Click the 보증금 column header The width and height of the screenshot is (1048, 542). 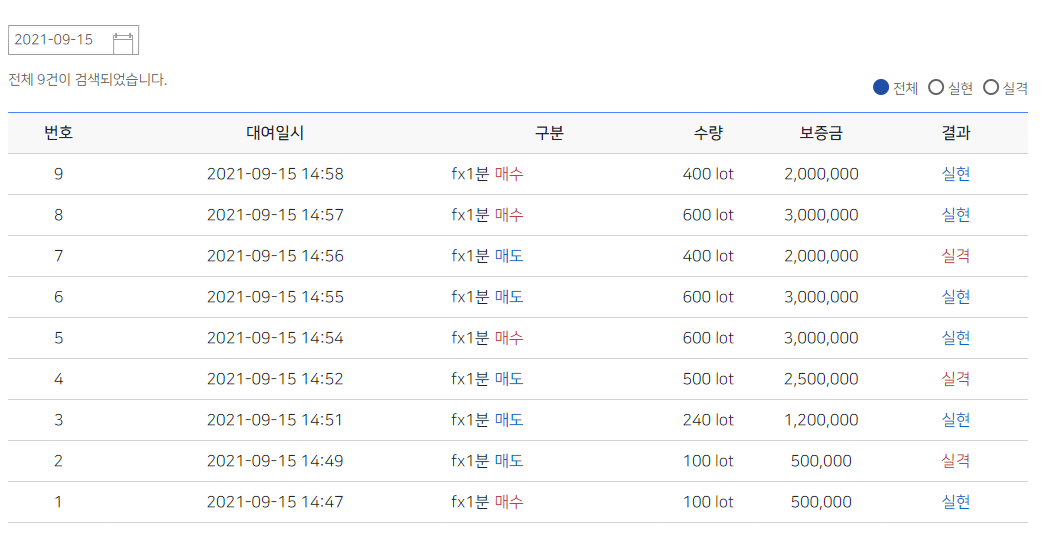[x=821, y=133]
